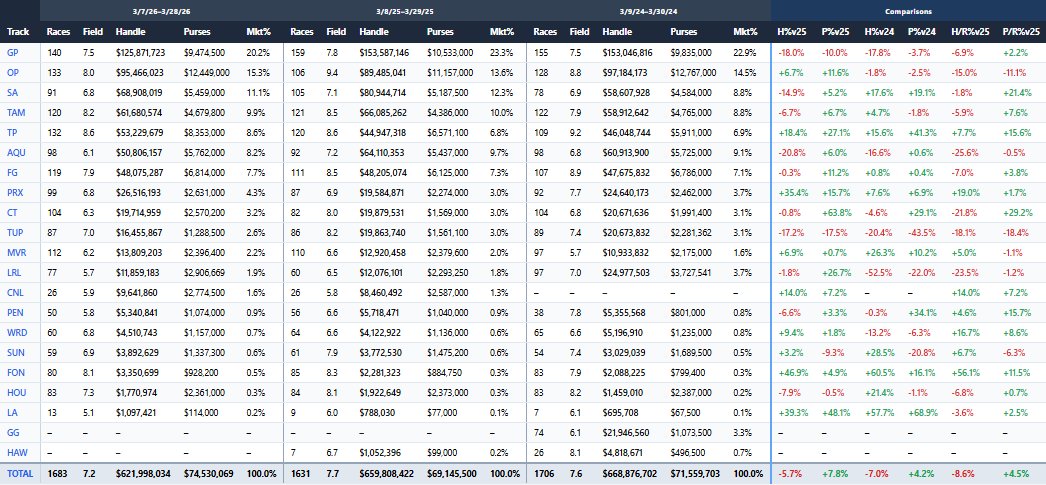Select CNL purses value $2,774,500
The height and width of the screenshot is (485, 1046).
(204, 293)
